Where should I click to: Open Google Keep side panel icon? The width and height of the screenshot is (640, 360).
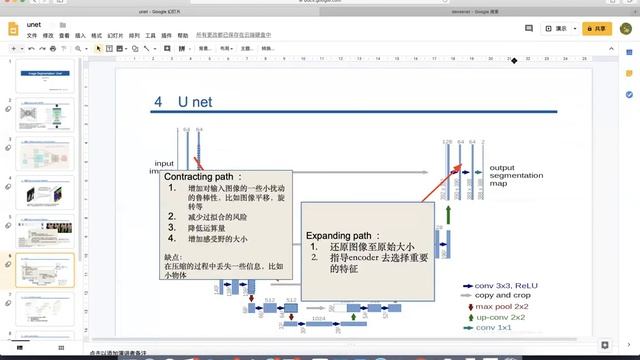coord(629,73)
